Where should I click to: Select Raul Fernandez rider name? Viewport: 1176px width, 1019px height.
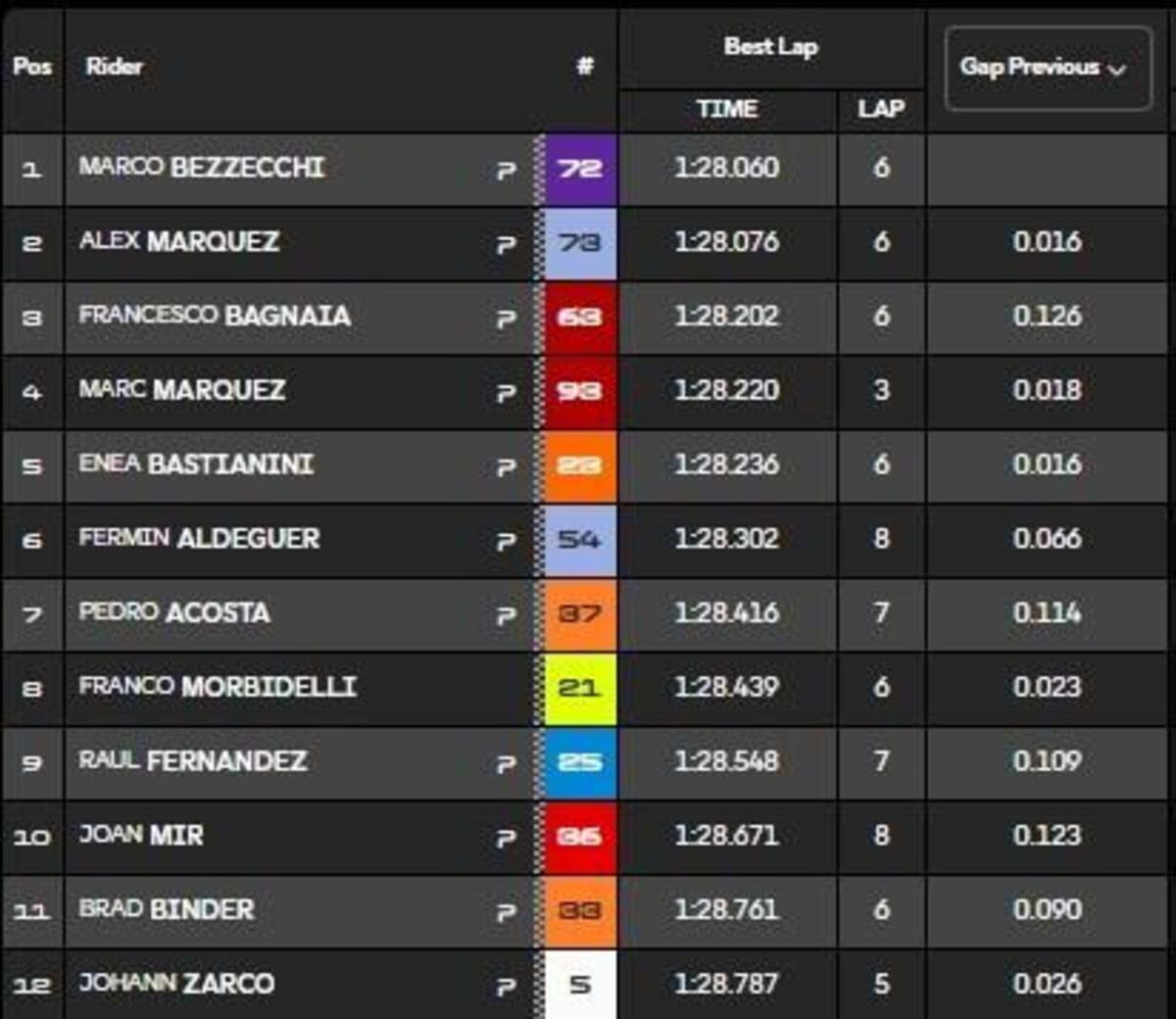(193, 761)
